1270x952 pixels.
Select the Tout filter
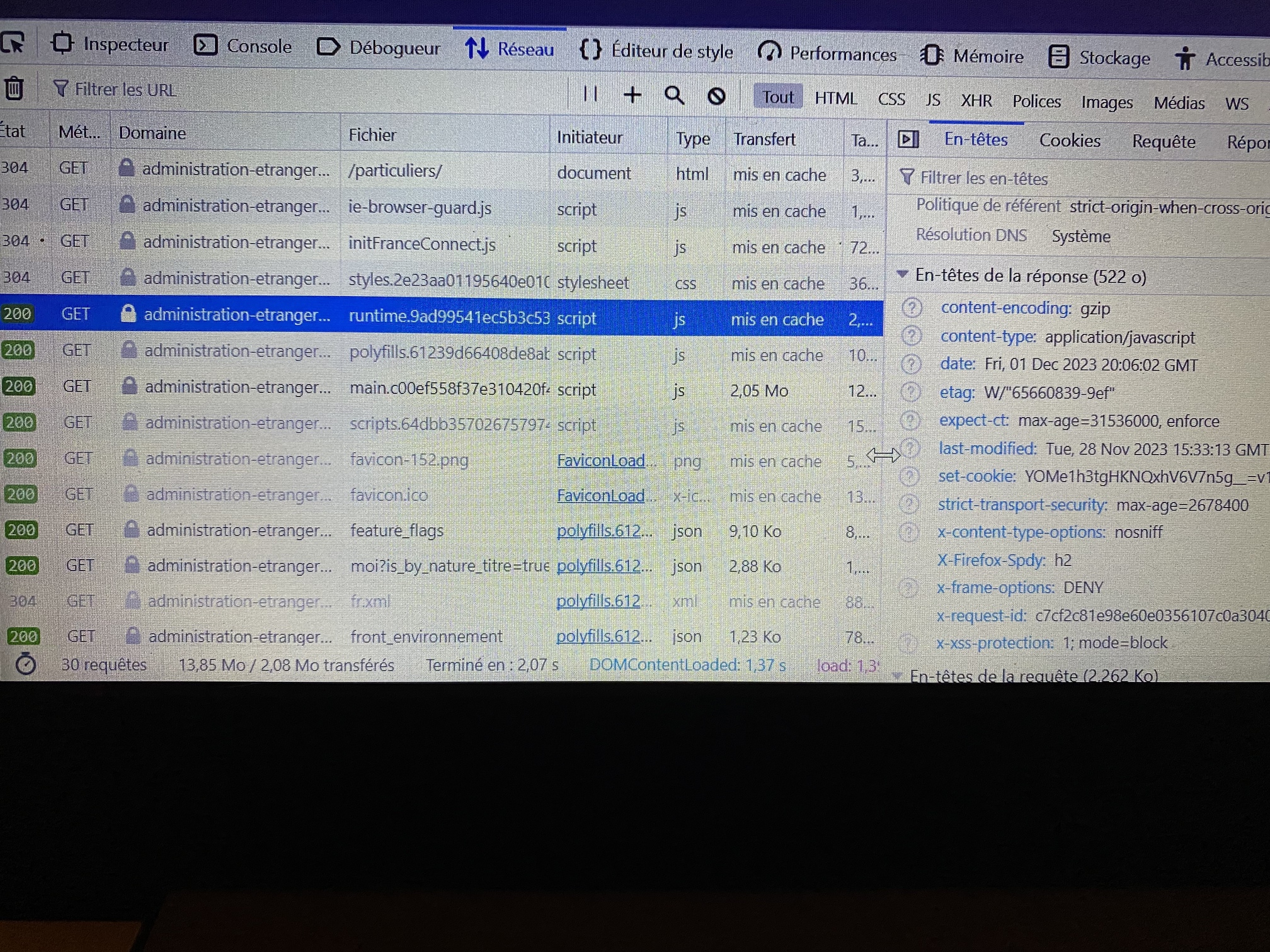tap(778, 97)
